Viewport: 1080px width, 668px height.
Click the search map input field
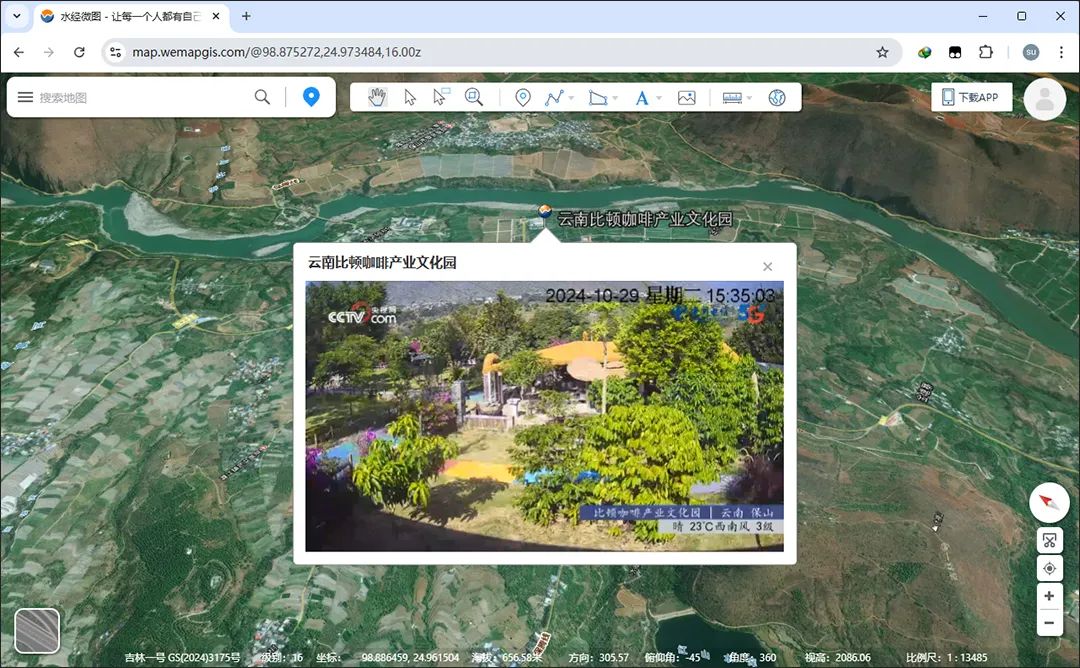[141, 97]
